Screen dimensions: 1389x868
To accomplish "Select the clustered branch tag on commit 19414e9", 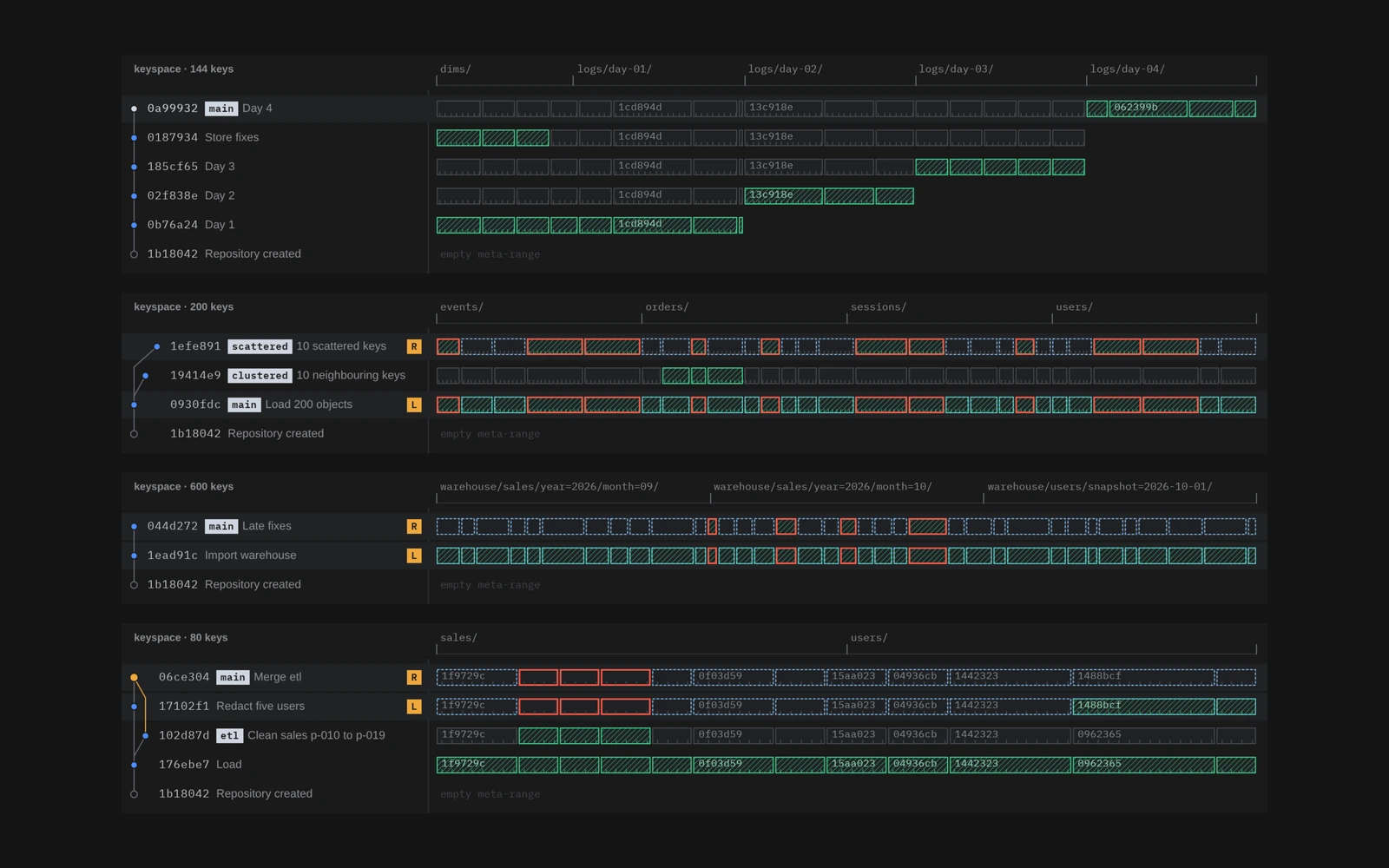I will pos(260,376).
